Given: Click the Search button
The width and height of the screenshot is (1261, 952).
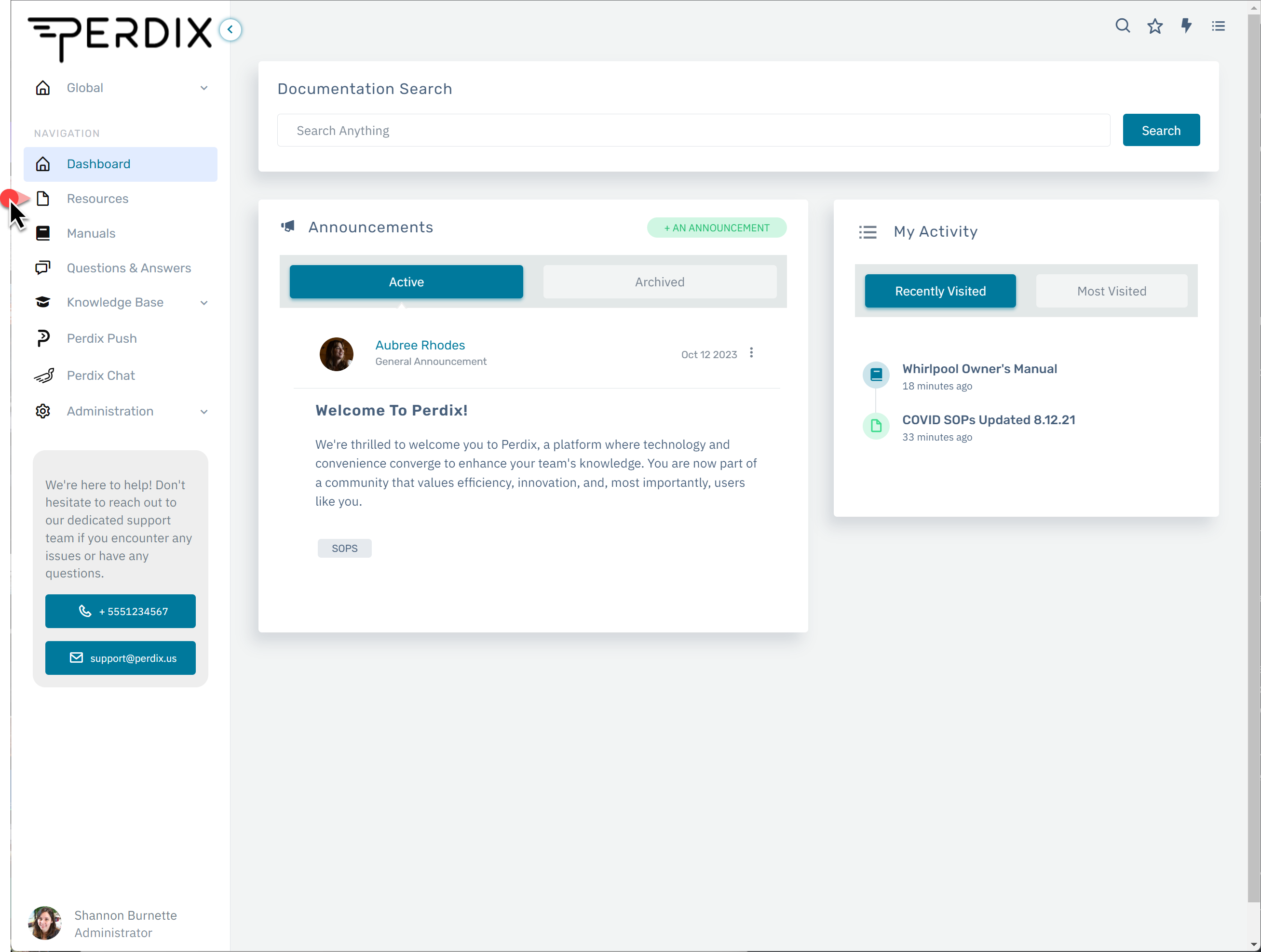Looking at the screenshot, I should [x=1161, y=131].
